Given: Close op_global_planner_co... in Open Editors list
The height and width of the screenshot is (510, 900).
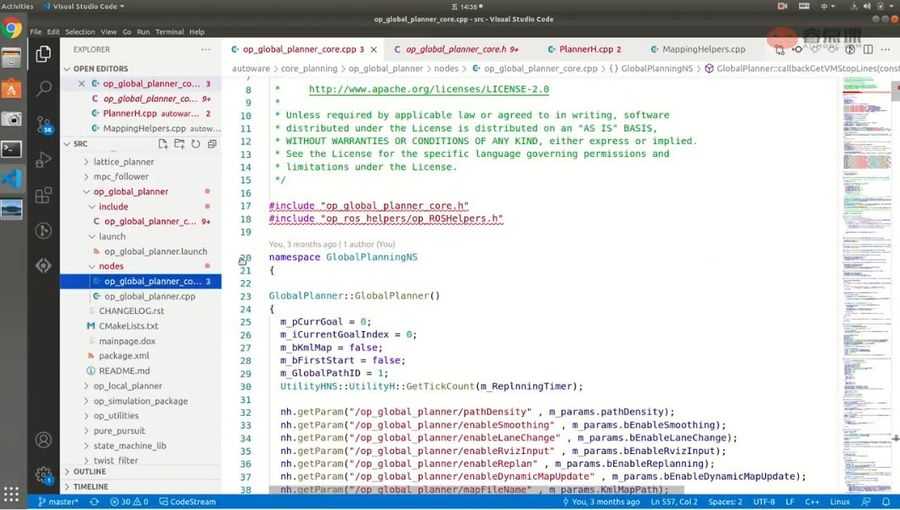Looking at the screenshot, I should (82, 84).
